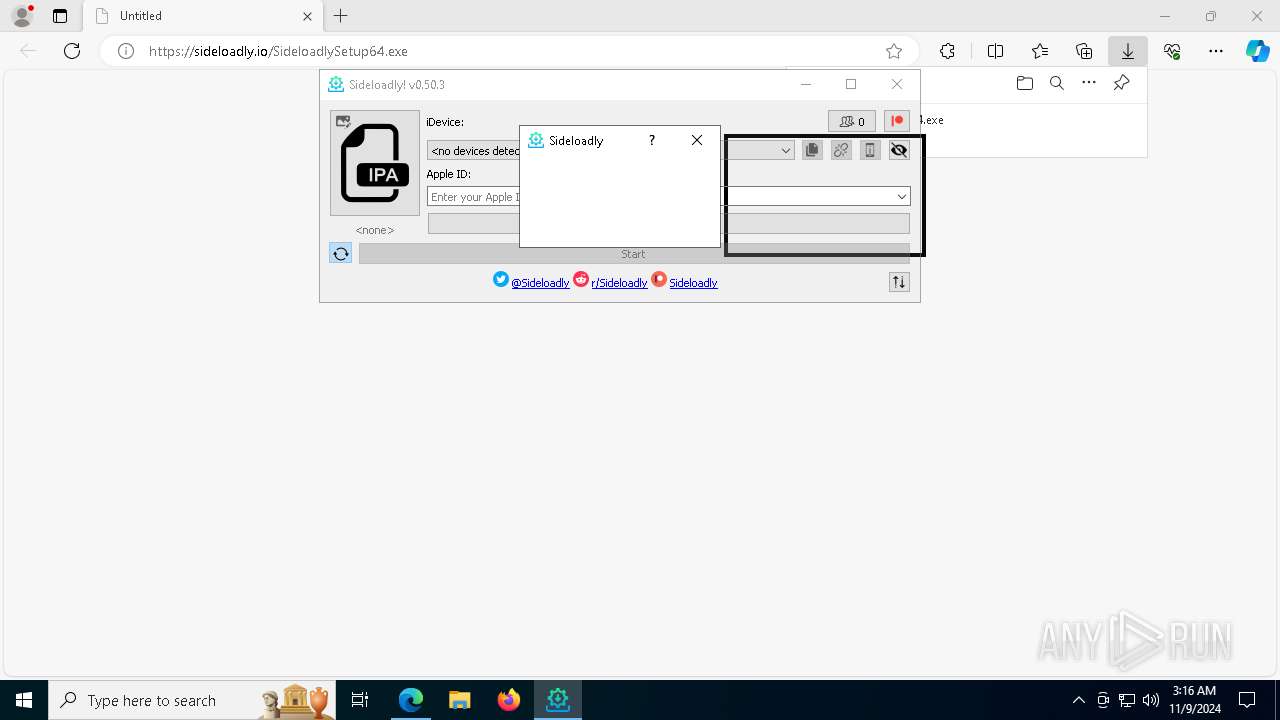Image resolution: width=1280 pixels, height=720 pixels.
Task: Pin the downloads panel
Action: (1121, 84)
